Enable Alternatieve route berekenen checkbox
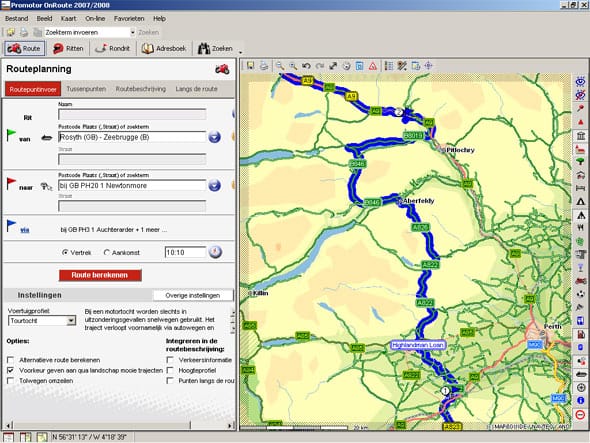Screen dimensions: 590x443 coord(11,360)
